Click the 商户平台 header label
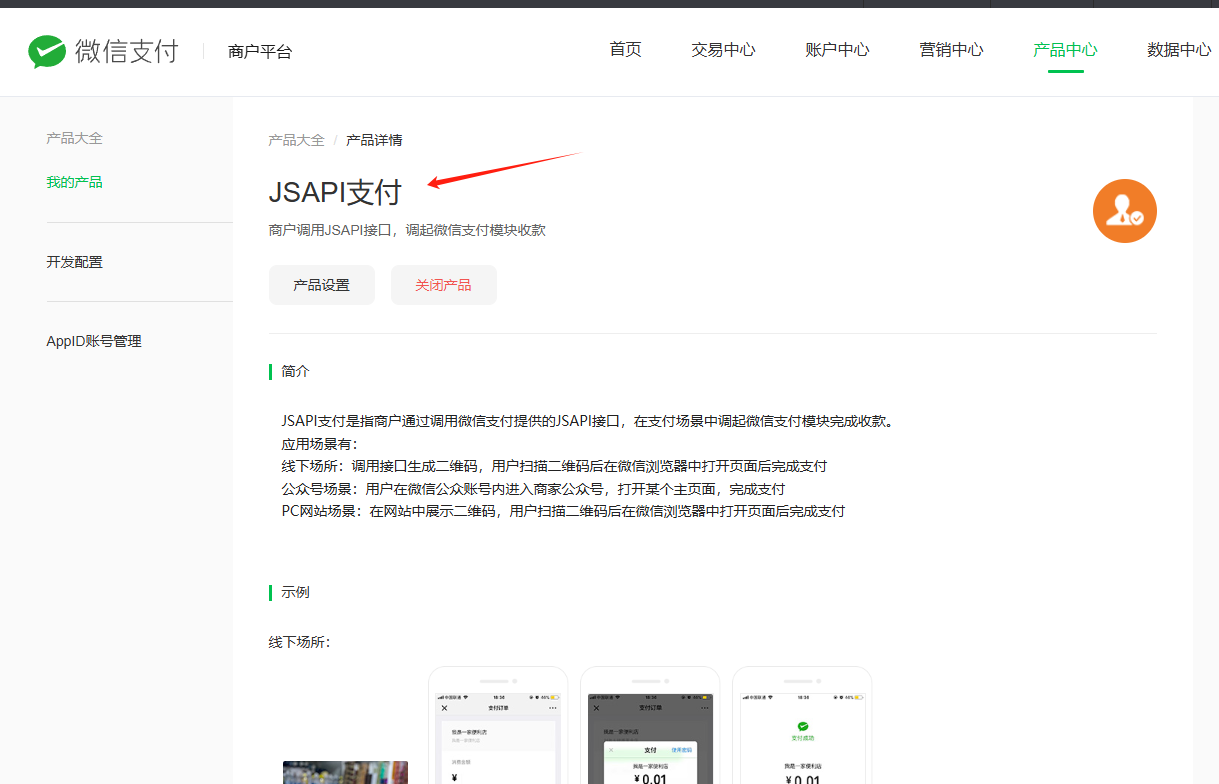Screen dimensions: 1219x784 point(260,52)
